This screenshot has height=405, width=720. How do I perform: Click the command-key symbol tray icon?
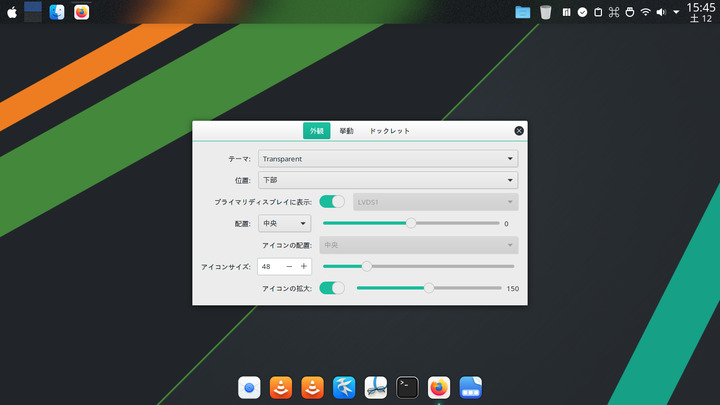614,12
